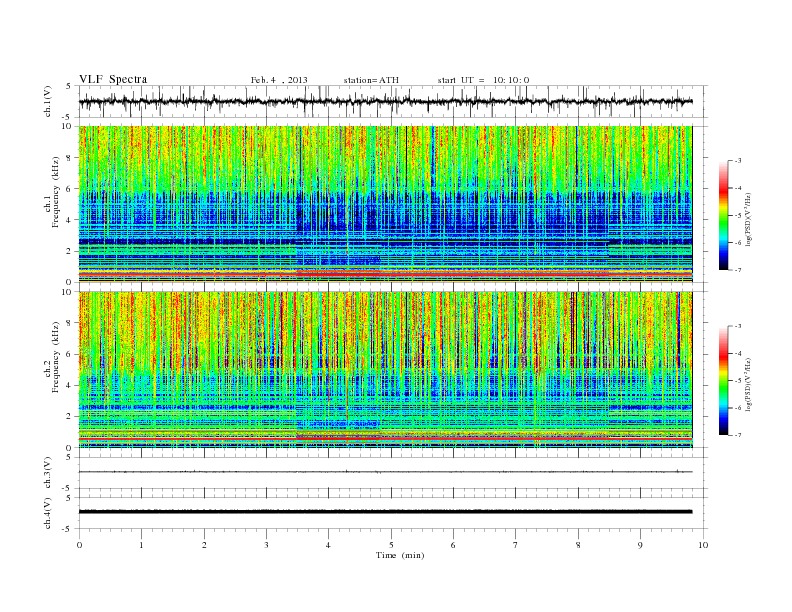Click the time axis tick label '10'
Viewport: 792px width, 612px height.
pos(703,545)
